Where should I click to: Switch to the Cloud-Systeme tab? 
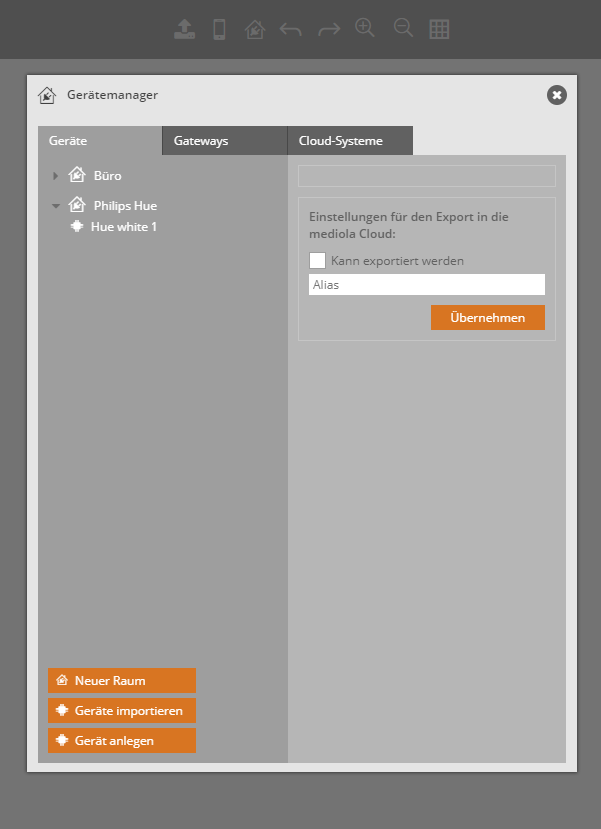coord(349,141)
